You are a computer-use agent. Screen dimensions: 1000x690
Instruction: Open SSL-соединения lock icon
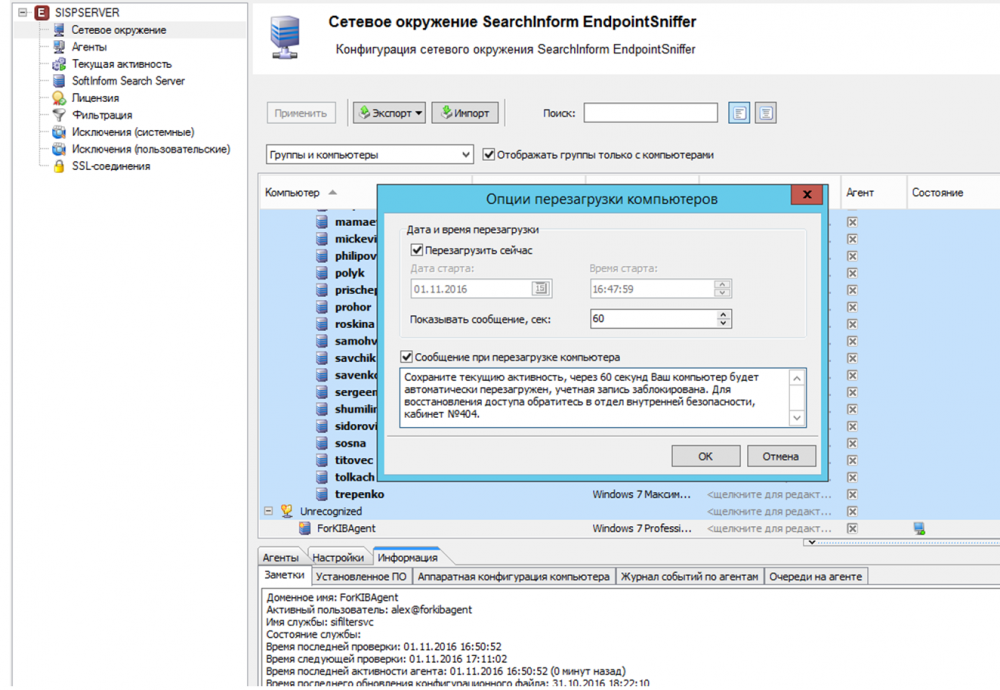pos(59,166)
